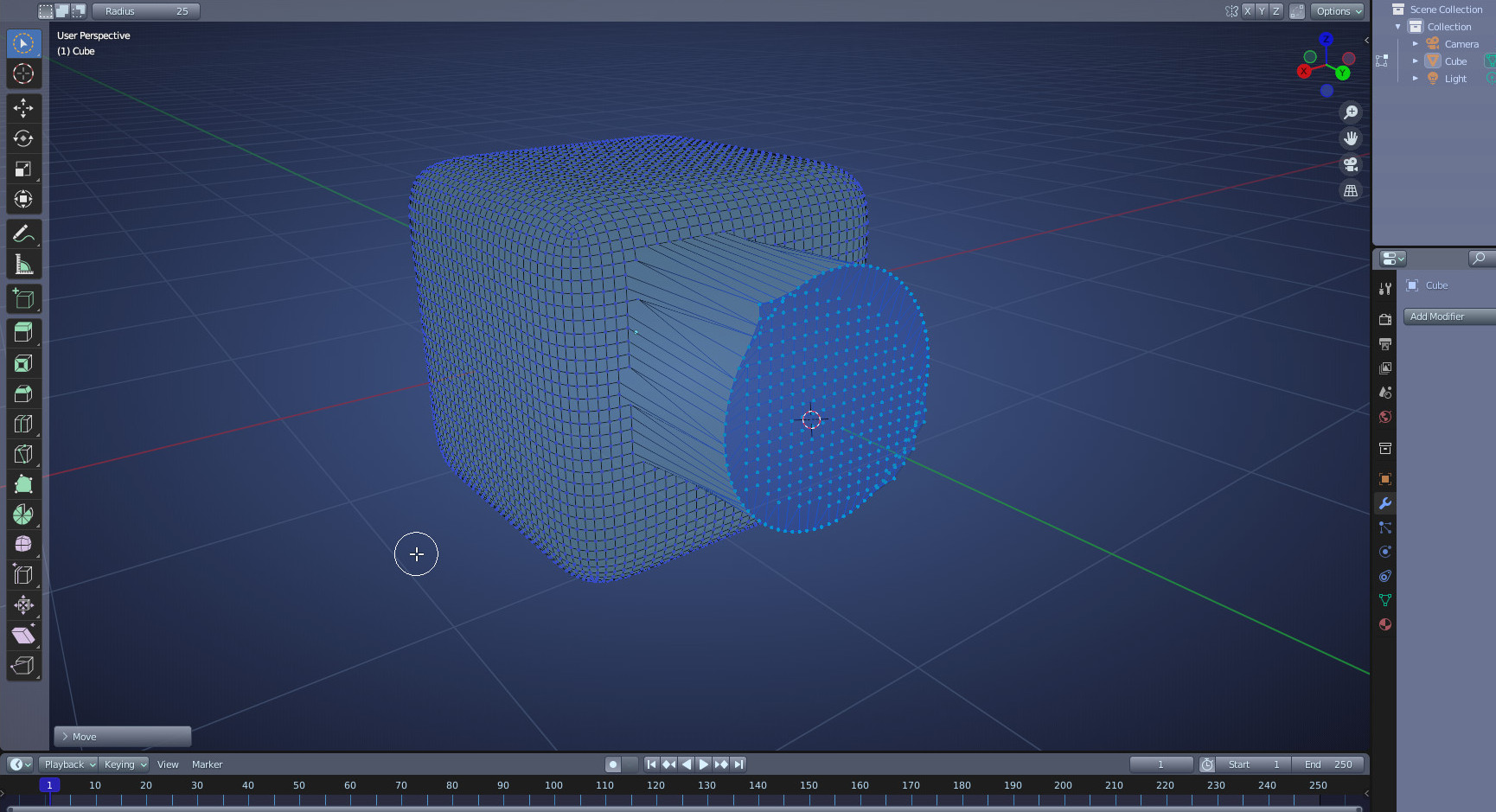Click the End frame 250 field
The image size is (1496, 812).
tap(1328, 764)
